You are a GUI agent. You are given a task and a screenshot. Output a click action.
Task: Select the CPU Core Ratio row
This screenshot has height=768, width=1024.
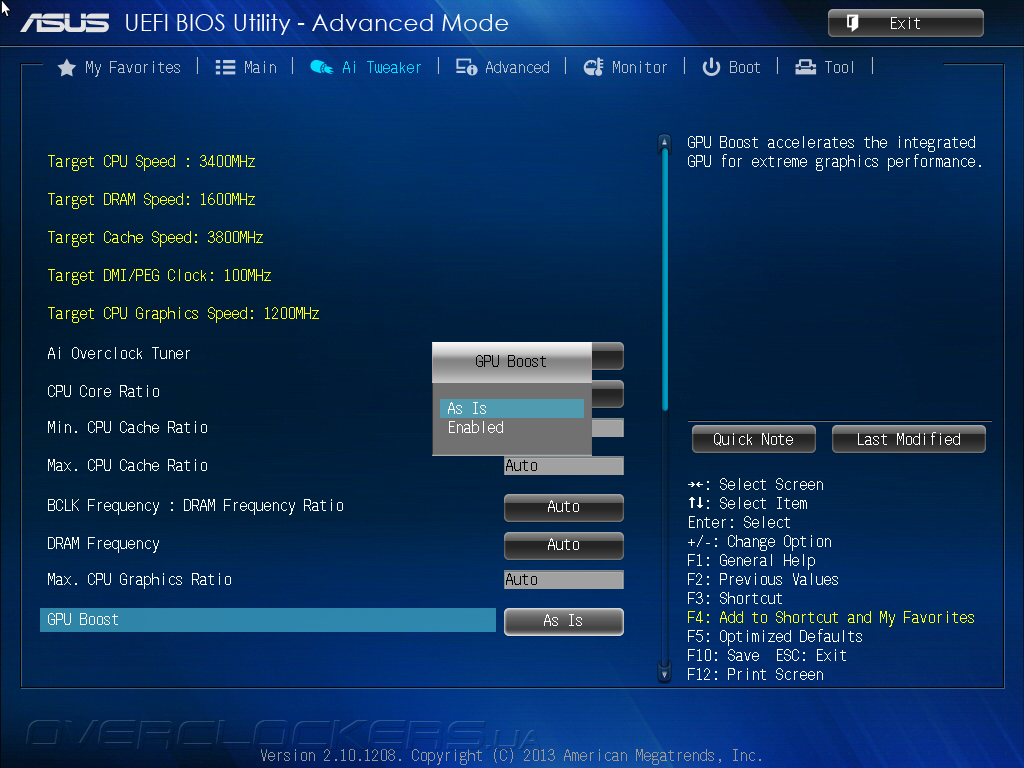pyautogui.click(x=103, y=391)
